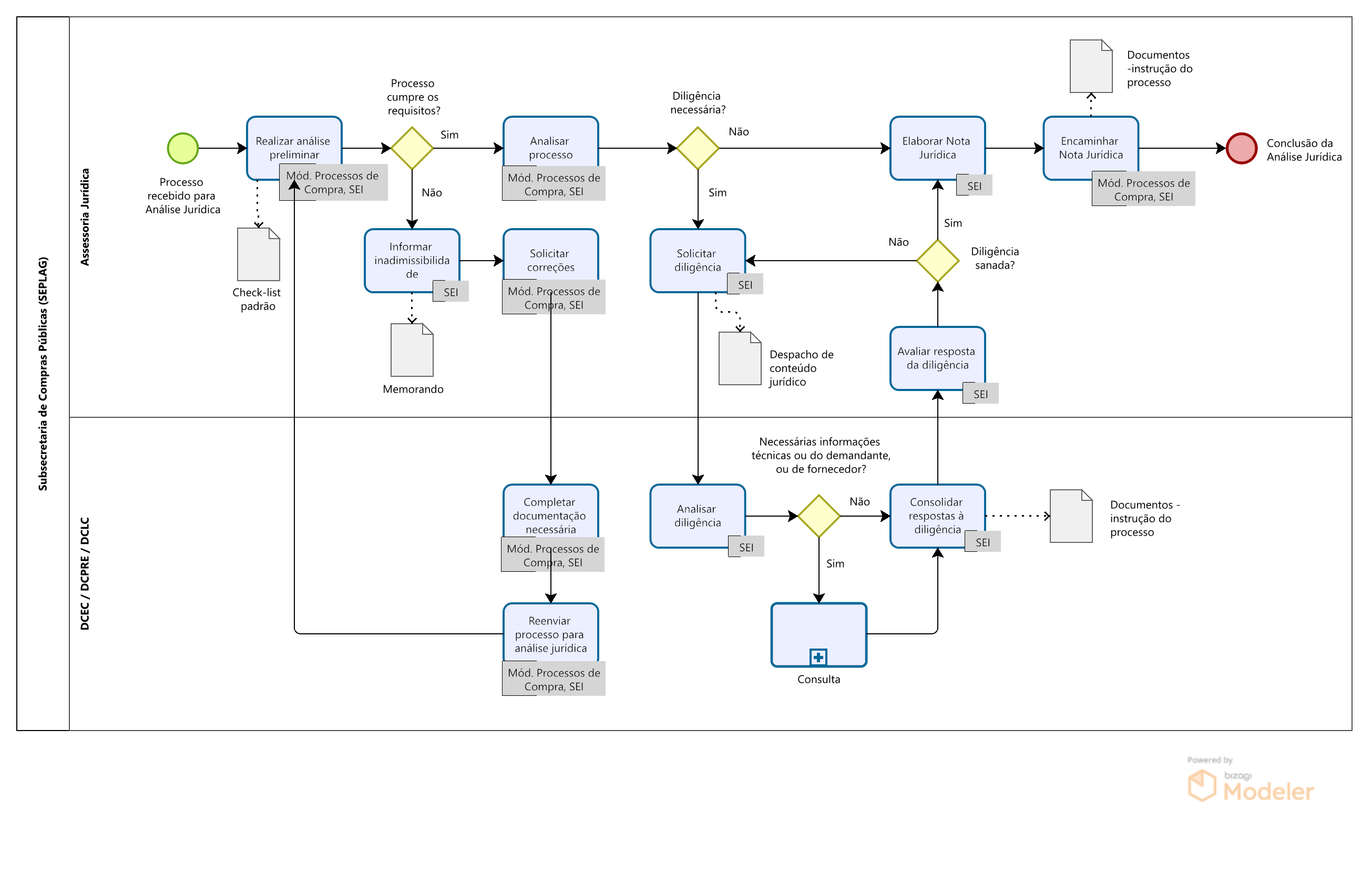Click the Solicitar diligência task

[x=697, y=260]
